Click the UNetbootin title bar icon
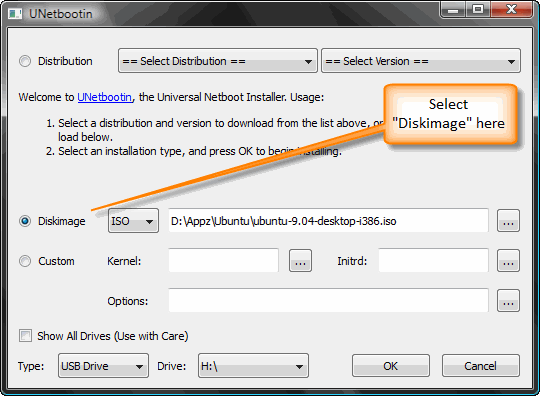 click(x=15, y=14)
